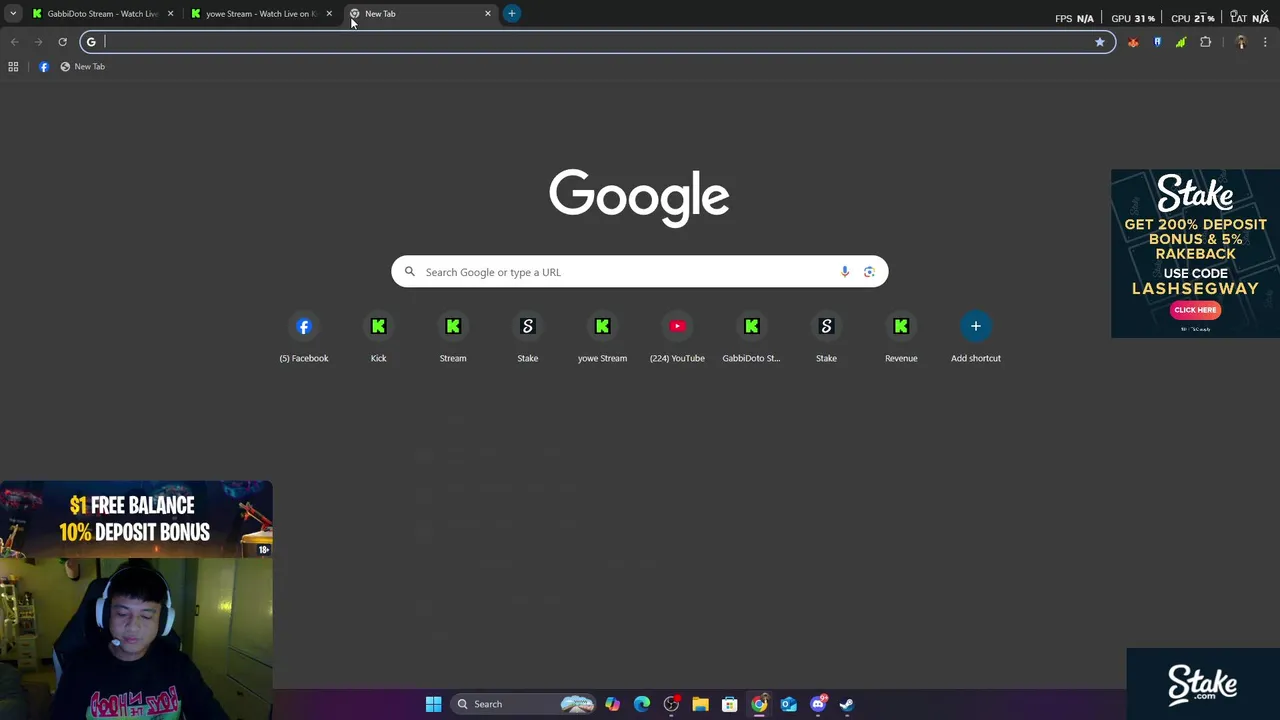
Task: Open the Facebook bookmark icon
Action: [x=44, y=67]
